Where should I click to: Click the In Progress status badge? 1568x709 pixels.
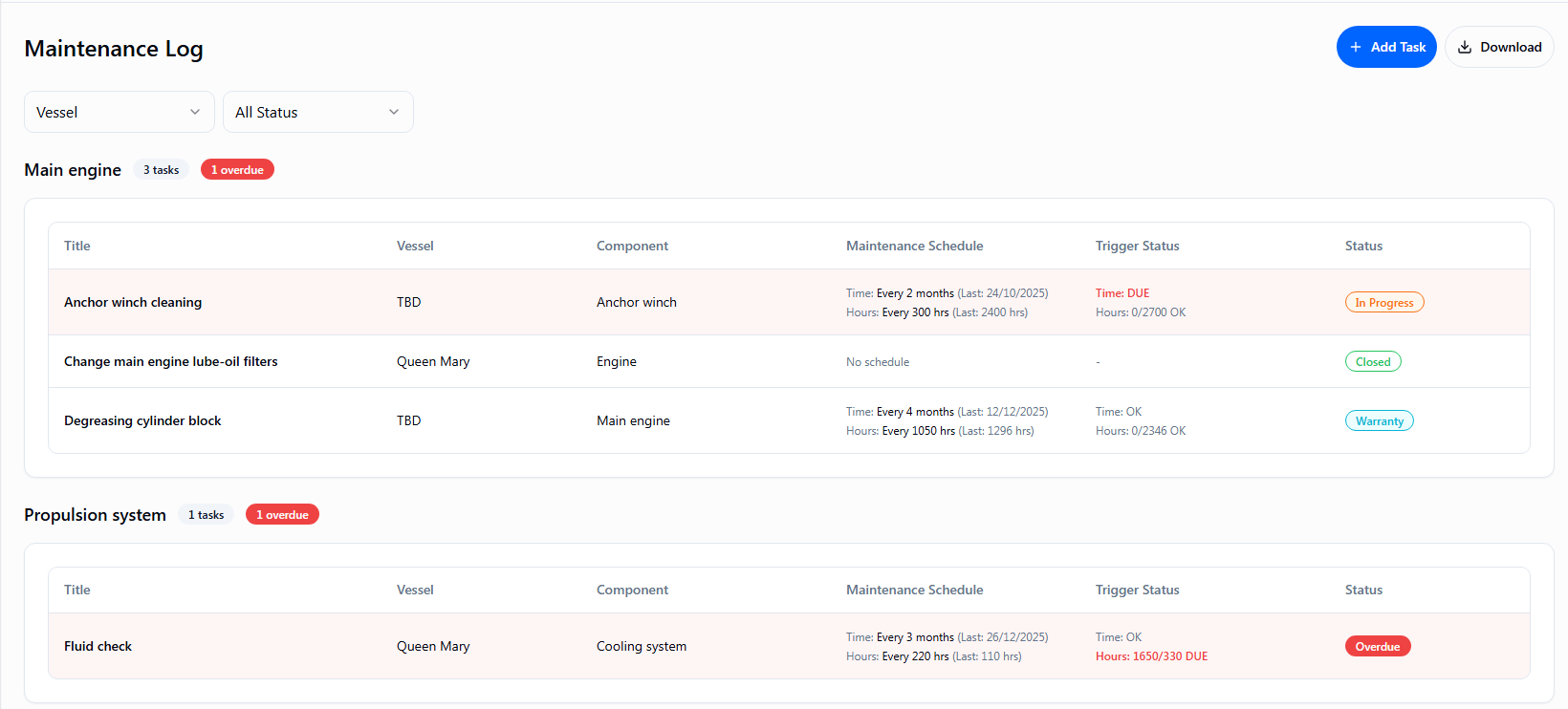click(x=1383, y=303)
